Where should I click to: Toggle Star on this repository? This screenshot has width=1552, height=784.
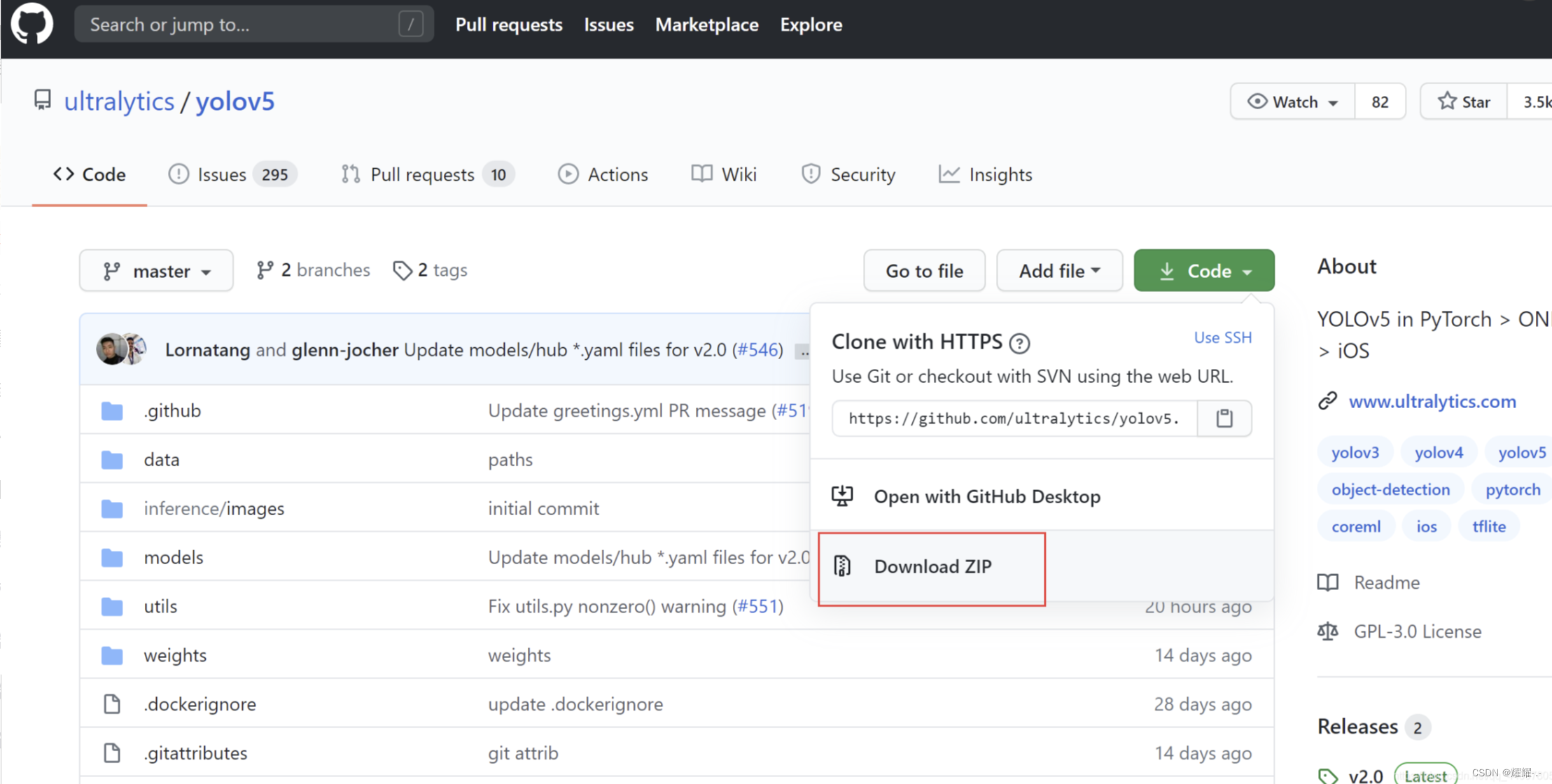[x=1464, y=102]
